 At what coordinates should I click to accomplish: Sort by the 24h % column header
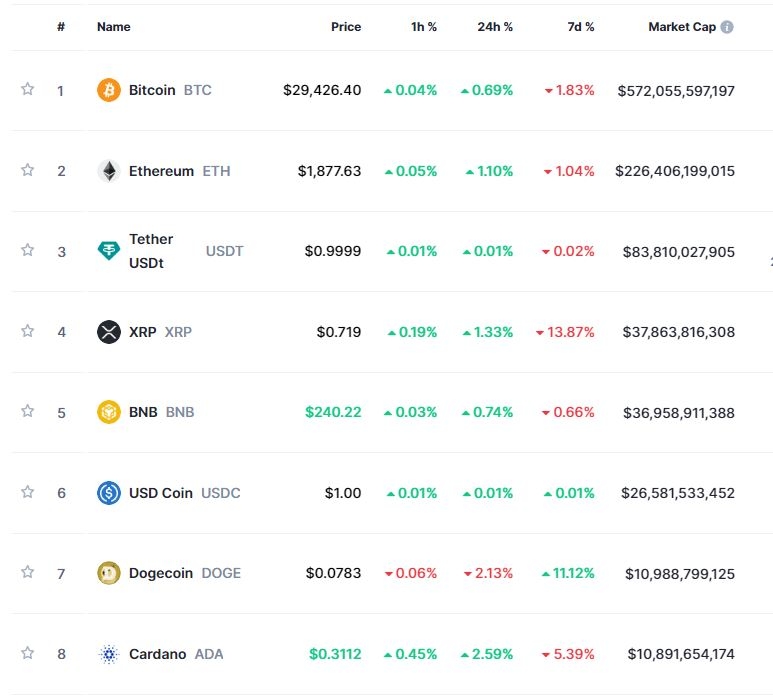(x=495, y=27)
